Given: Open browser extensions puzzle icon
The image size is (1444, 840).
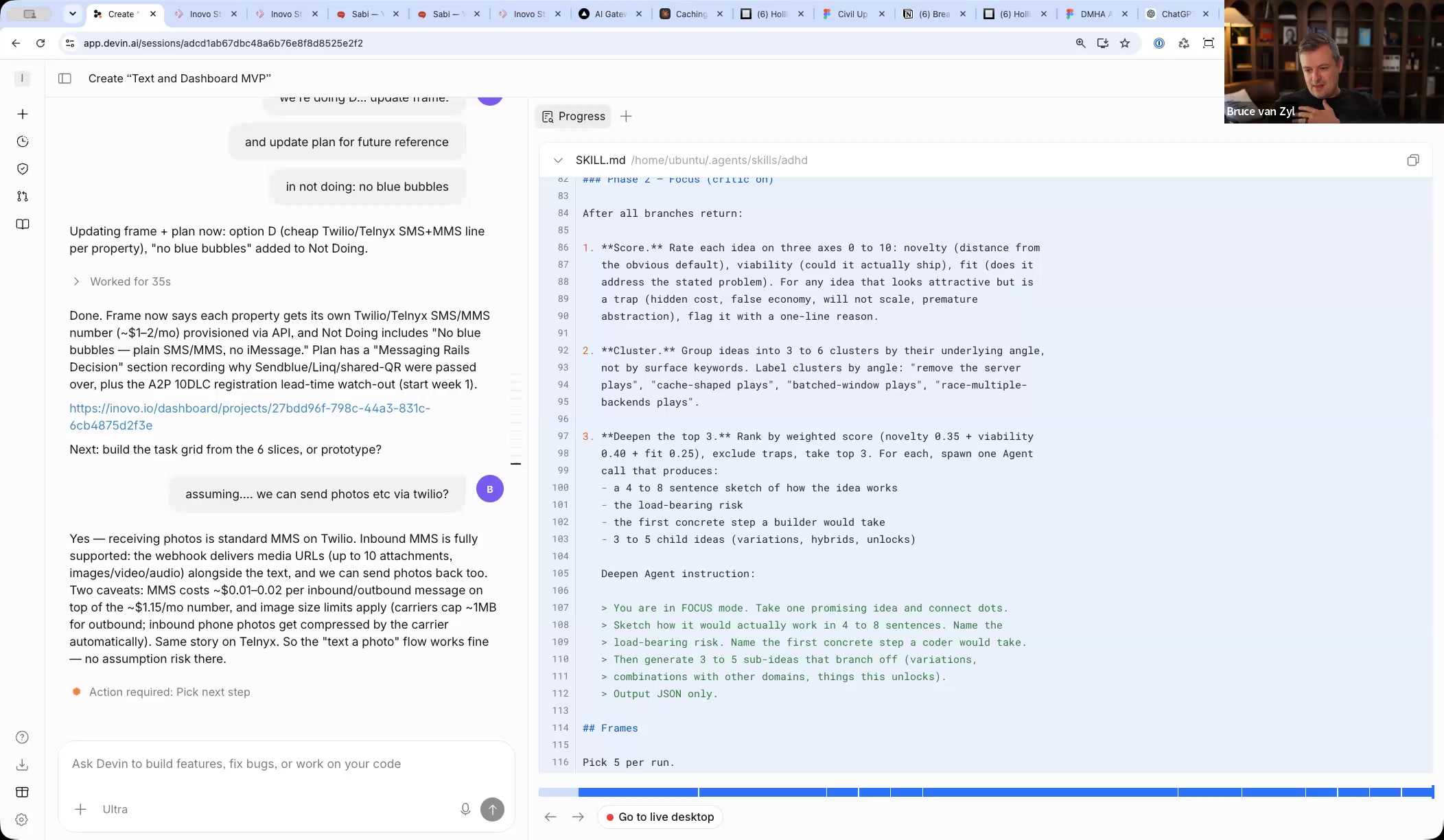Looking at the screenshot, I should [x=1184, y=43].
